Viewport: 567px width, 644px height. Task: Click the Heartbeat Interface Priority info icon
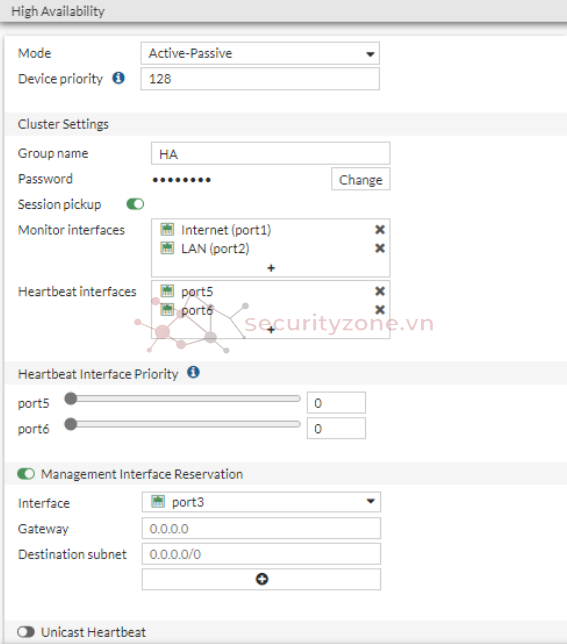(193, 373)
